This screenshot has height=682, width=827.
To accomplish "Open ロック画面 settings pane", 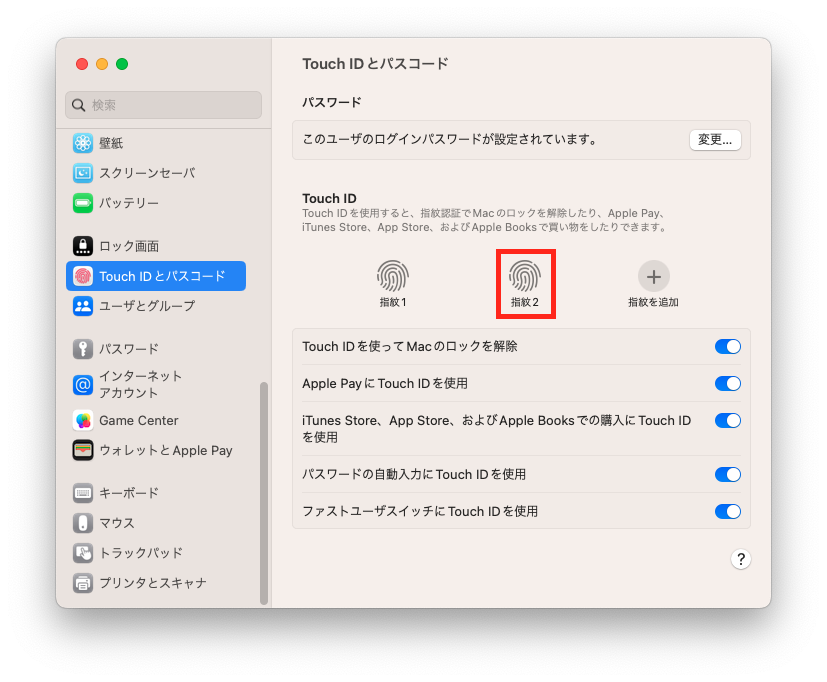I will click(x=156, y=246).
